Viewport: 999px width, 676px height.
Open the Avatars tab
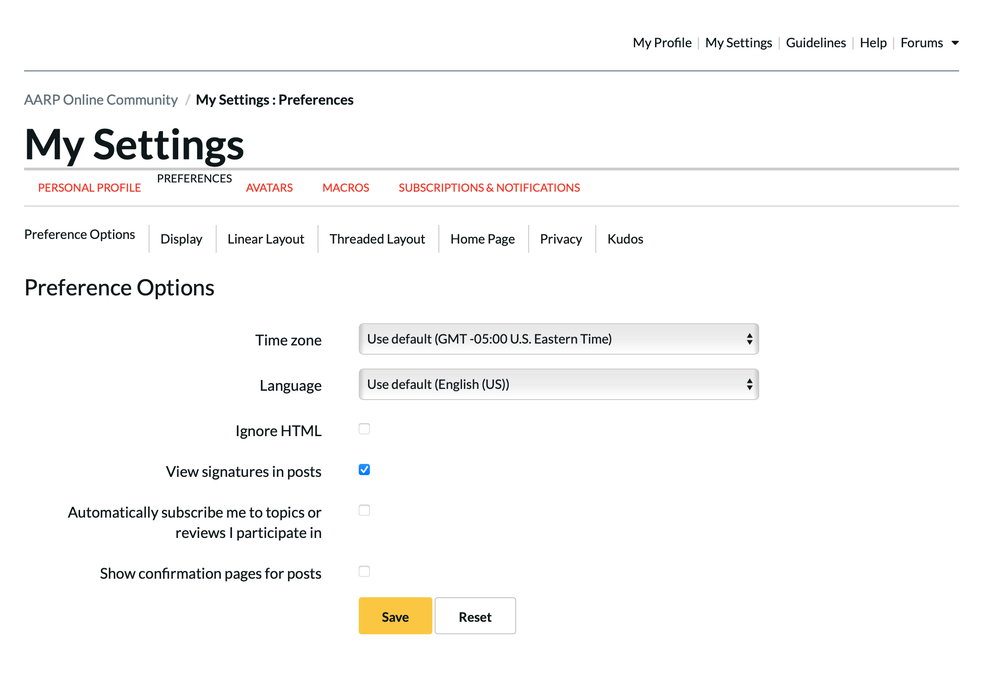[269, 188]
